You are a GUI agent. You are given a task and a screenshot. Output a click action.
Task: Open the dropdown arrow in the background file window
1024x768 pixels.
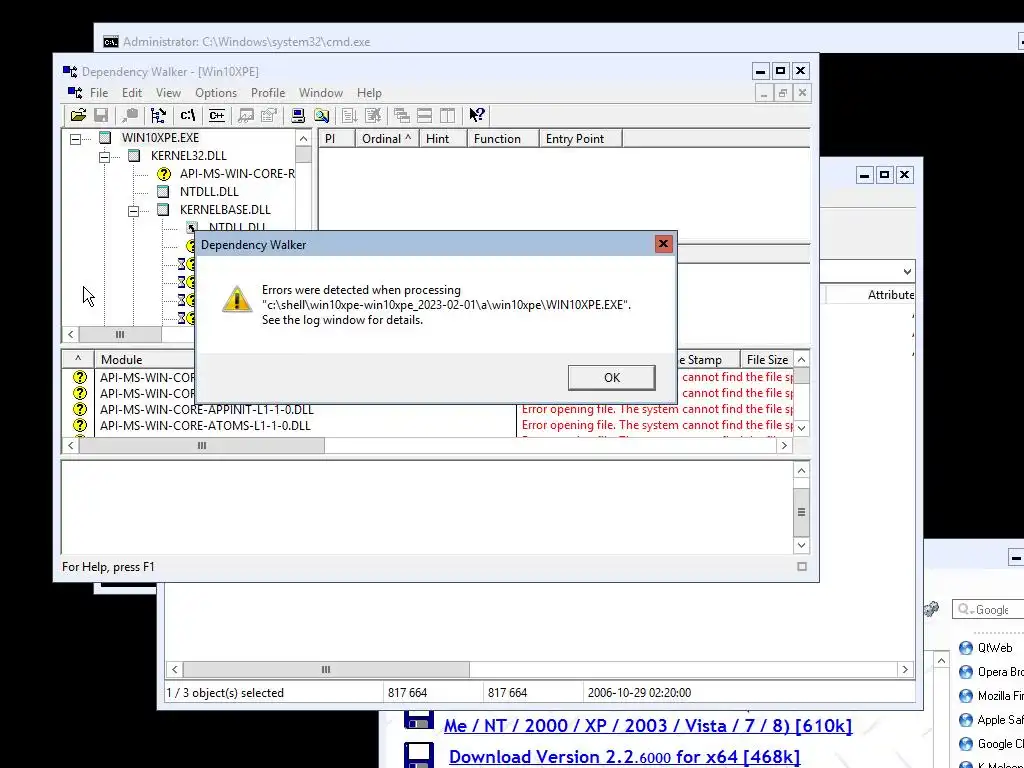[x=907, y=272]
